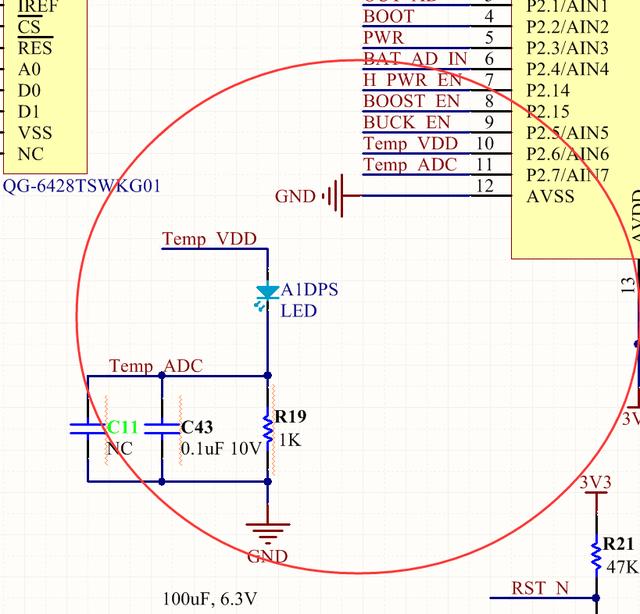This screenshot has width=640, height=614.
Task: Click the junction dot below R19 above ground
Action: pyautogui.click(x=268, y=482)
